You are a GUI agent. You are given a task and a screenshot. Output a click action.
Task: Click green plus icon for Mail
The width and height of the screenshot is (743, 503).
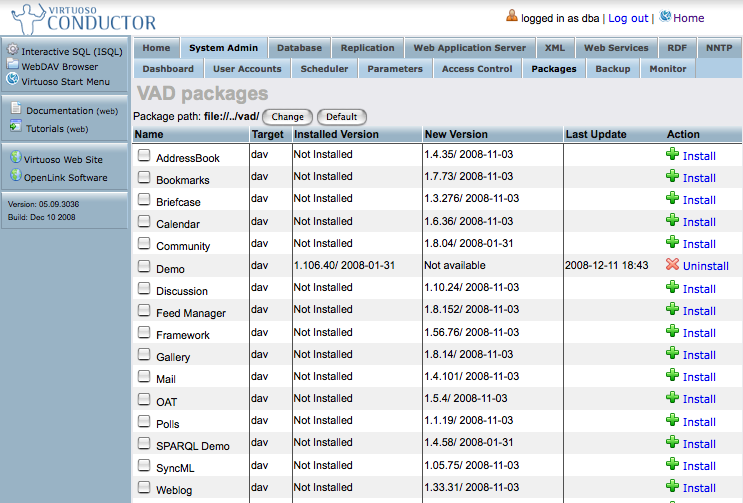coord(672,375)
